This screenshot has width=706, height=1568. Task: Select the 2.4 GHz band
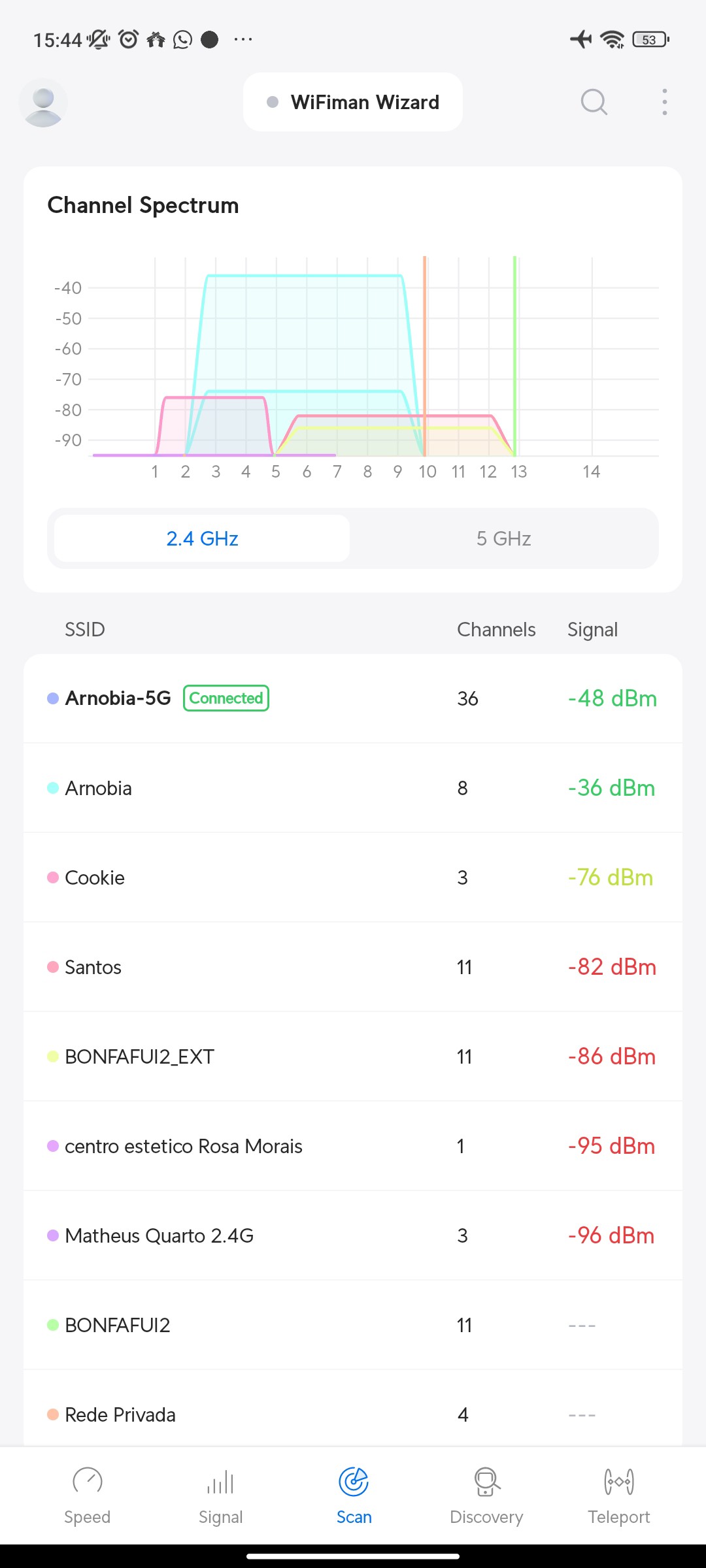(202, 538)
